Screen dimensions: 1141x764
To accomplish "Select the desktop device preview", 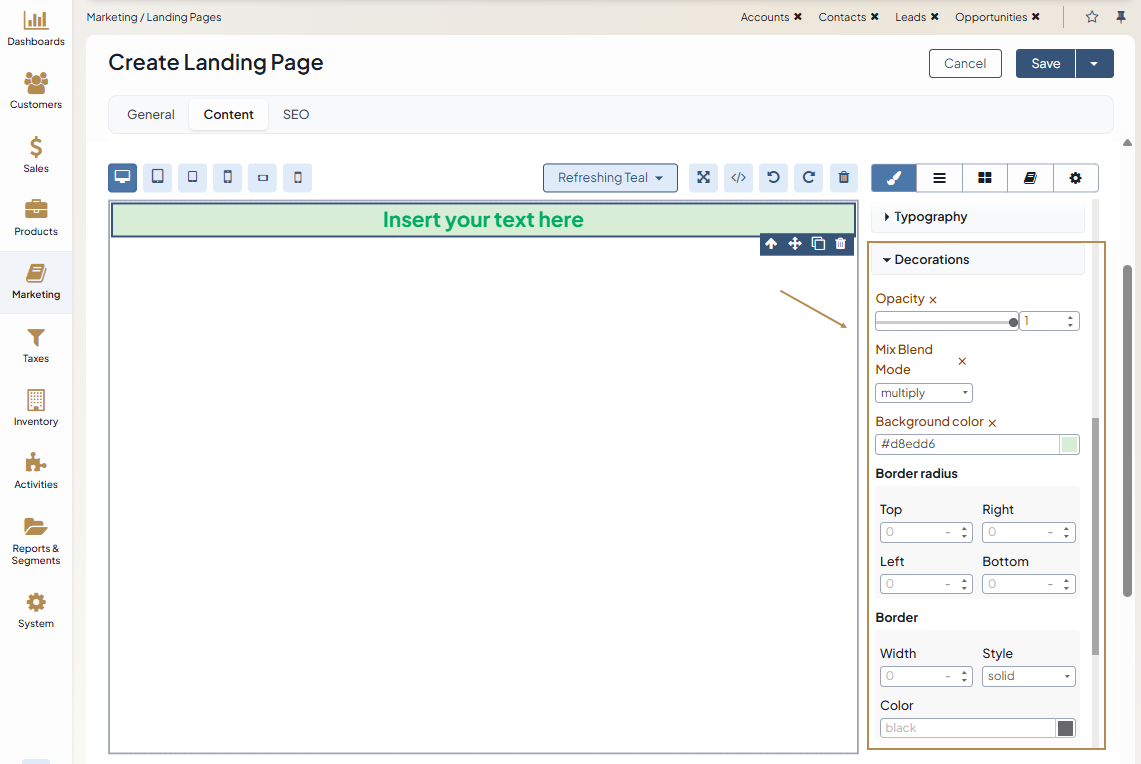I will pos(123,178).
